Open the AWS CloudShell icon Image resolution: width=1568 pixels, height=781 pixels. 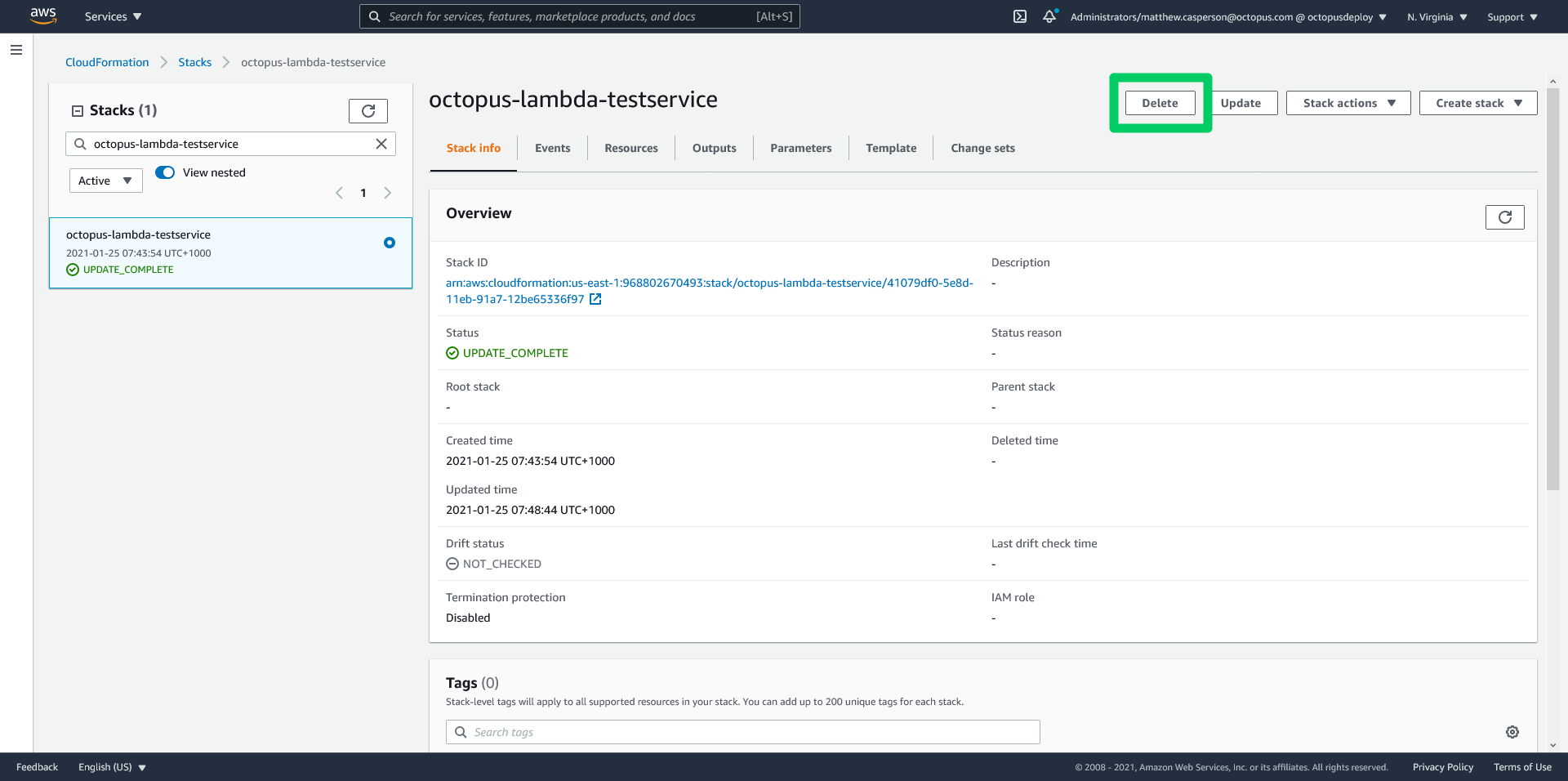pos(1020,16)
